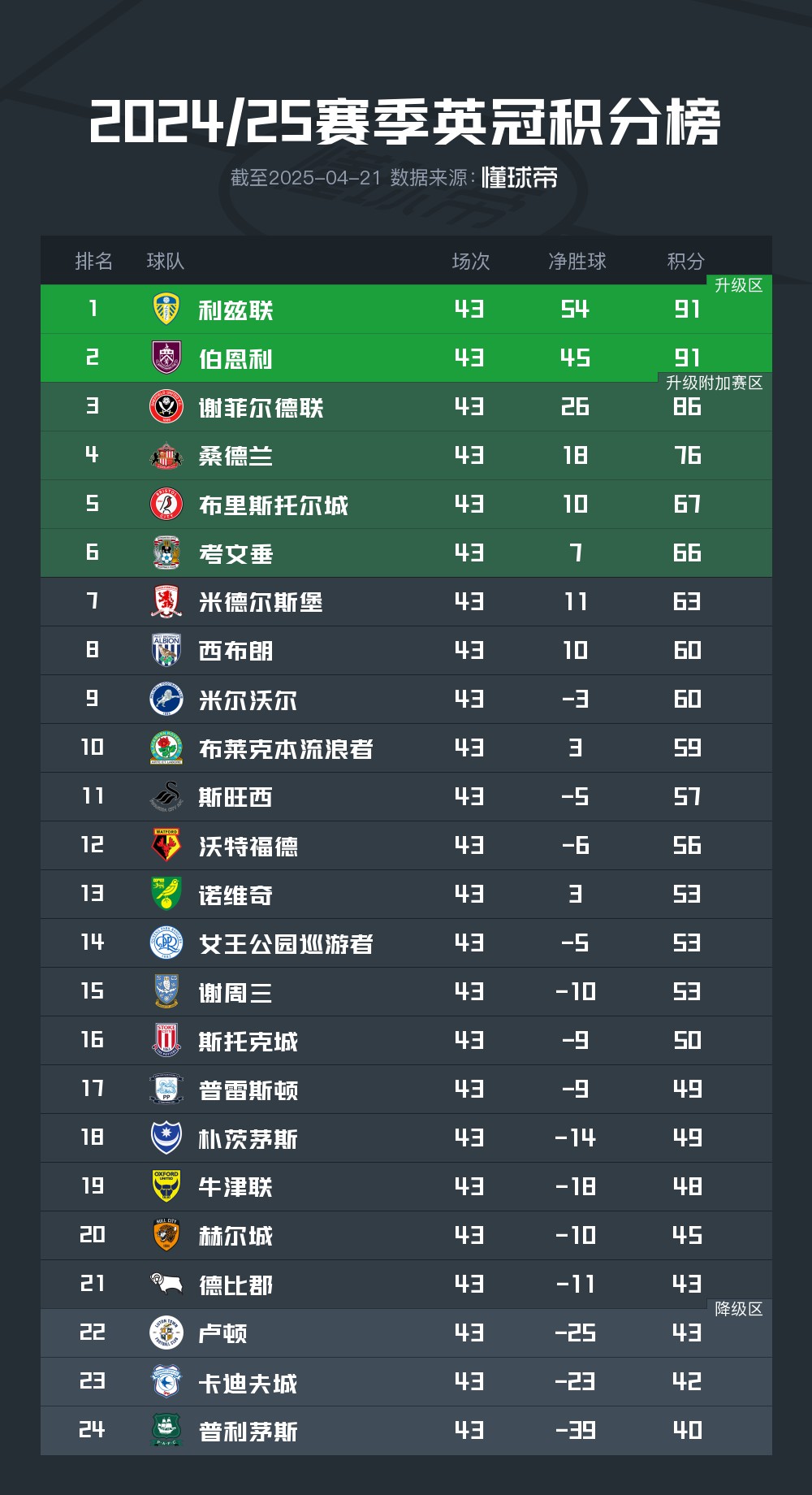The height and width of the screenshot is (1495, 812).
Task: Click the Swansea City swan logo
Action: tap(166, 796)
